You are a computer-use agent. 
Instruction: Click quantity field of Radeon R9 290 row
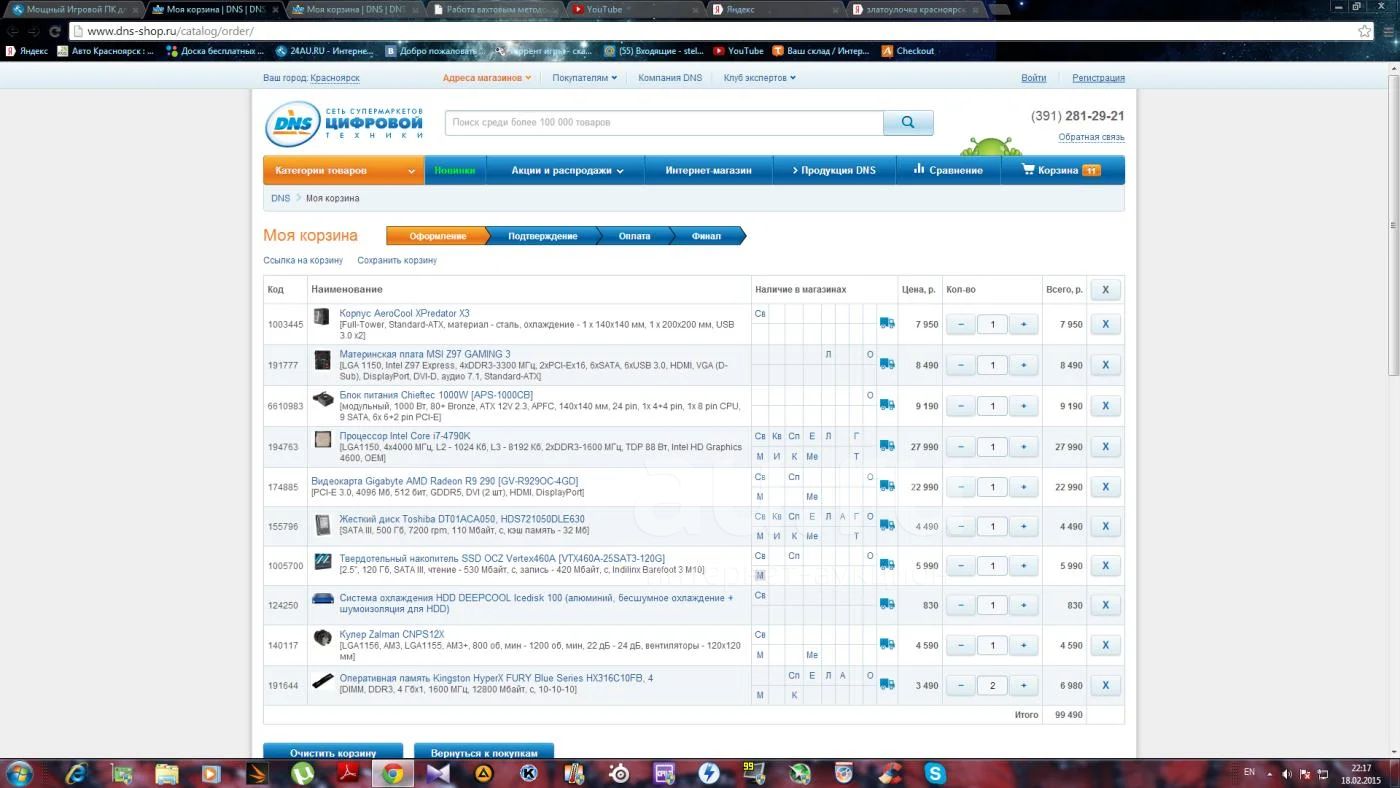point(992,487)
